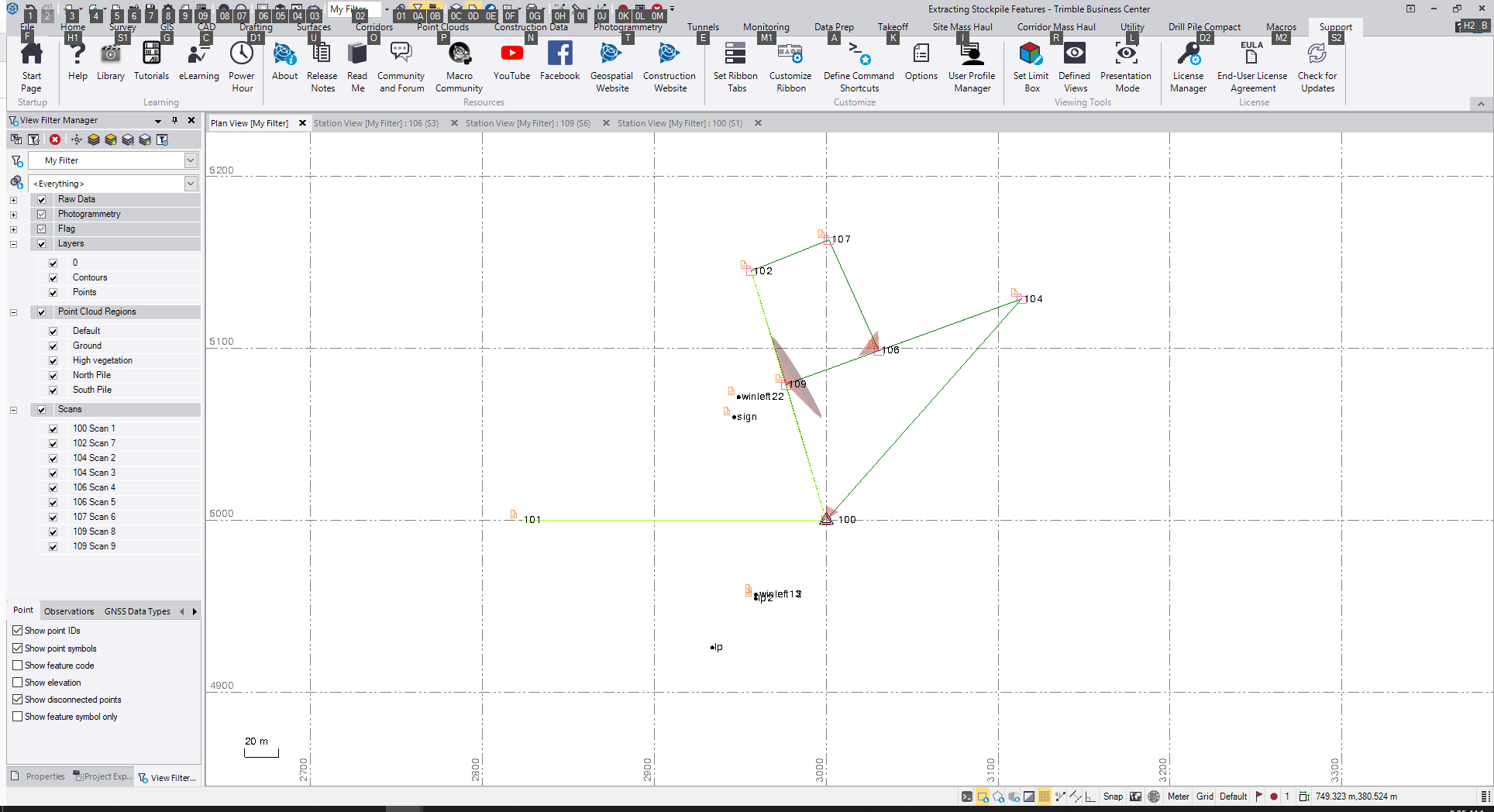Open the My Filter dropdown

(191, 160)
